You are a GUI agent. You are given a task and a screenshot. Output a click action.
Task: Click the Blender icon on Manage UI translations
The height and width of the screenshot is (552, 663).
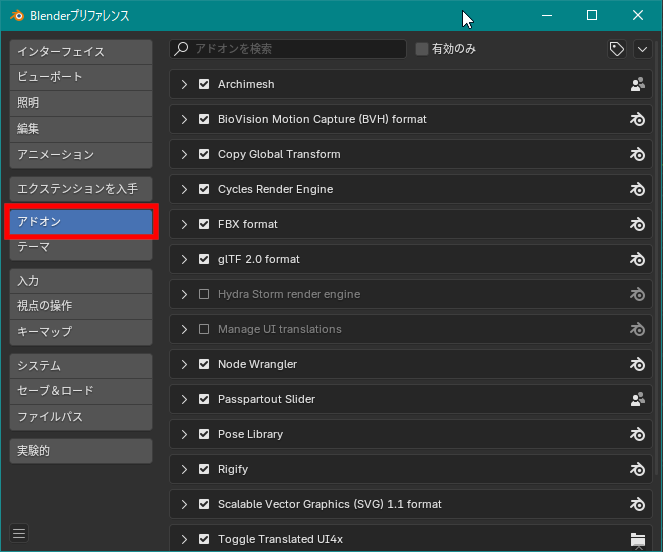(637, 329)
